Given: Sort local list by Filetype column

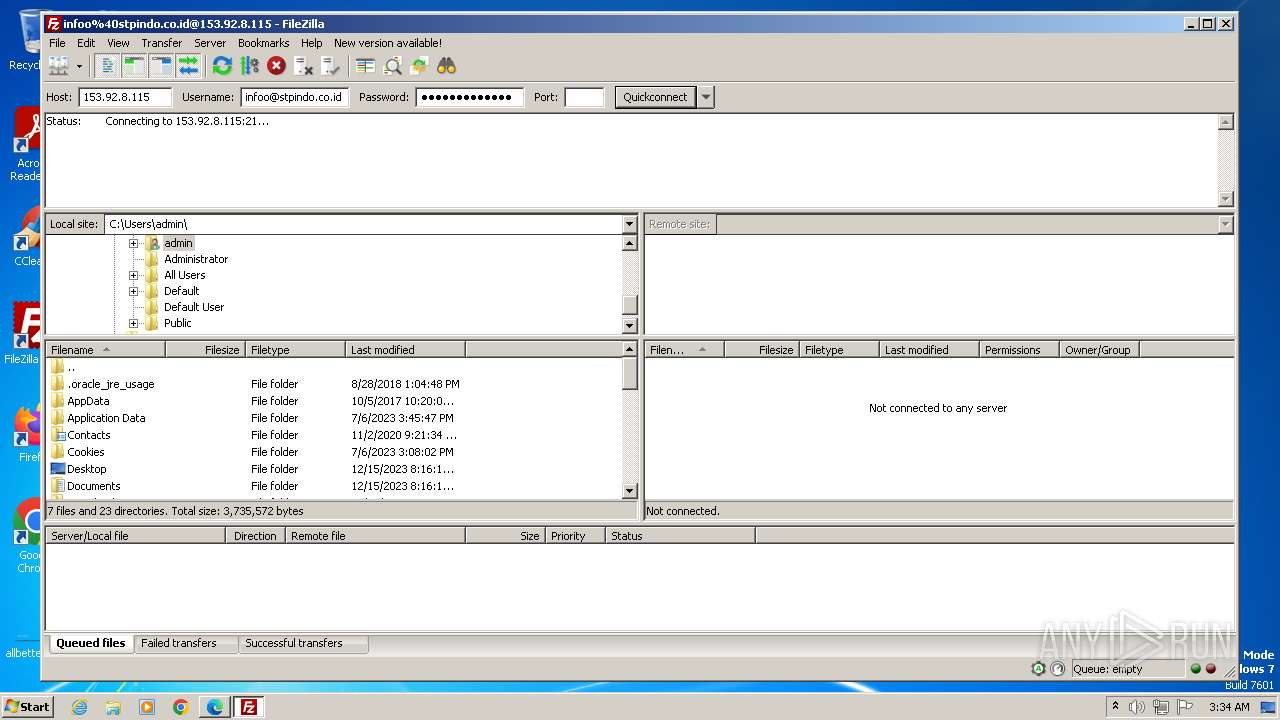Looking at the screenshot, I should 295,350.
